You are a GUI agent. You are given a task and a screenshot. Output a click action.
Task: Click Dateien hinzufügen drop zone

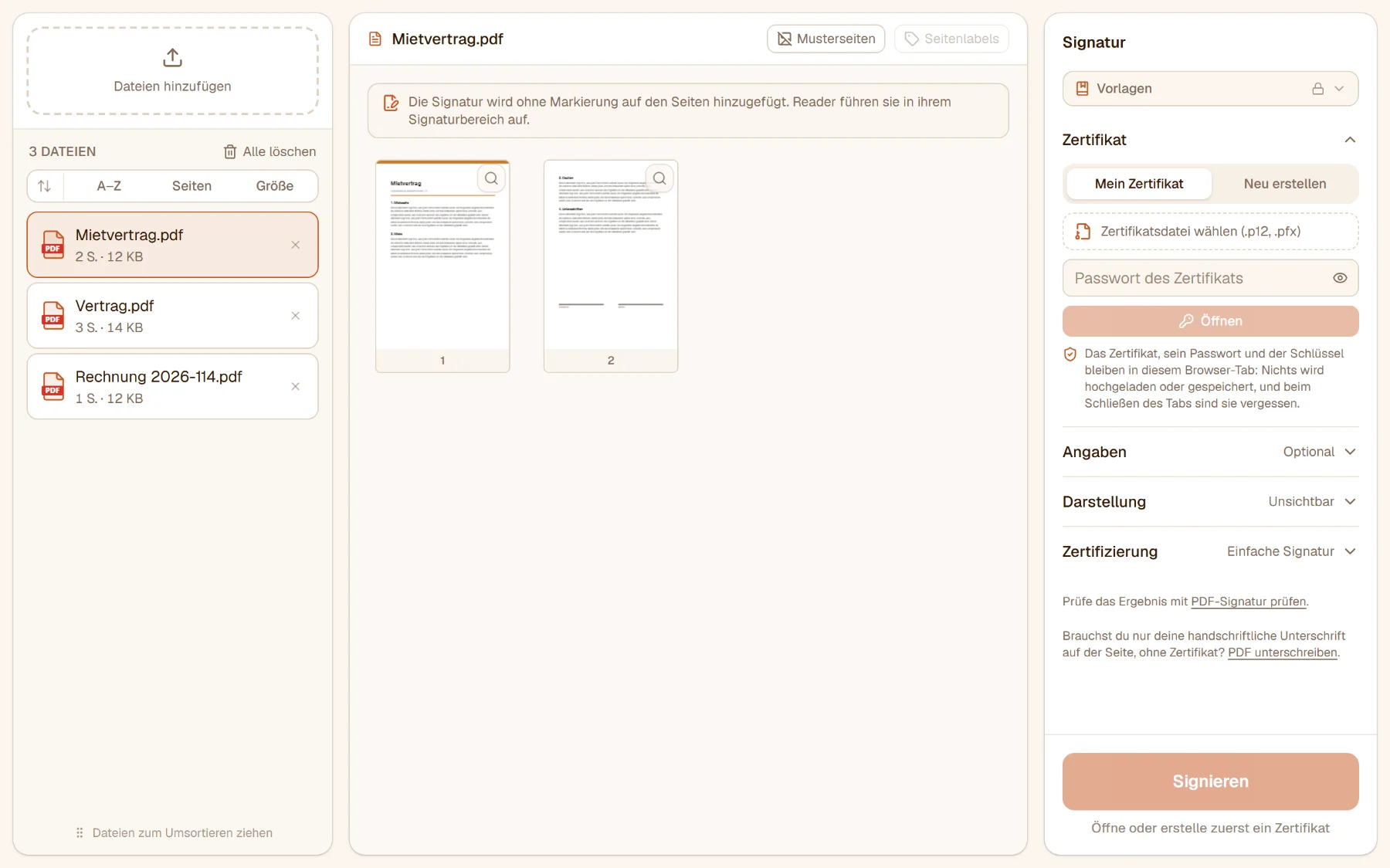[x=172, y=71]
